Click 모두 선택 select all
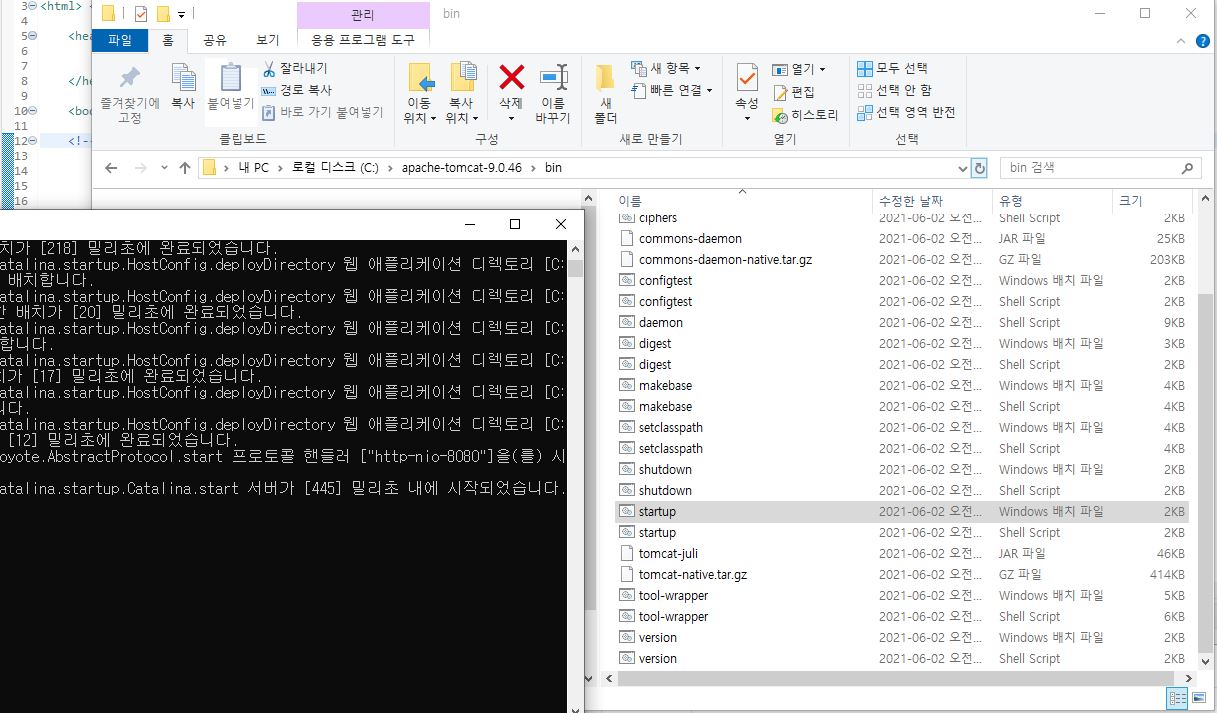1217x713 pixels. pos(893,68)
